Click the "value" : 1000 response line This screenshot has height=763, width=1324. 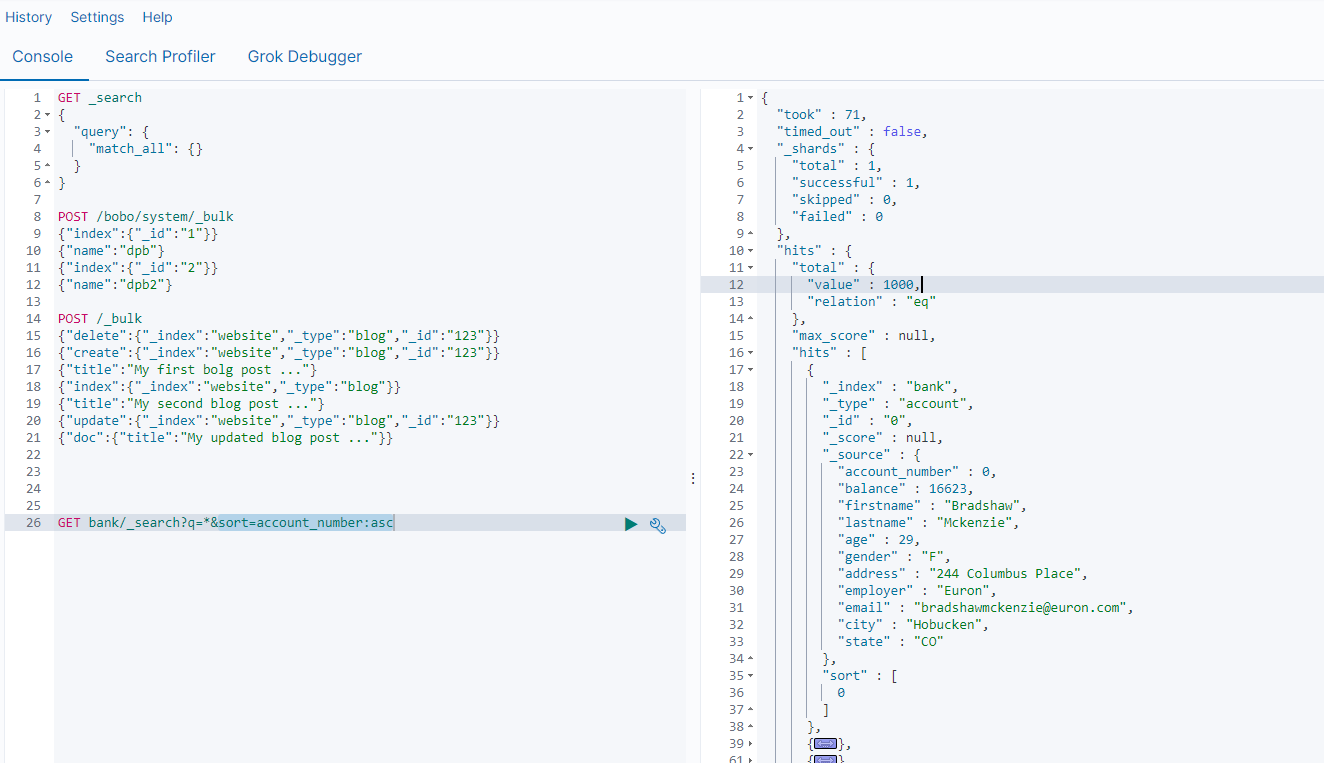865,285
